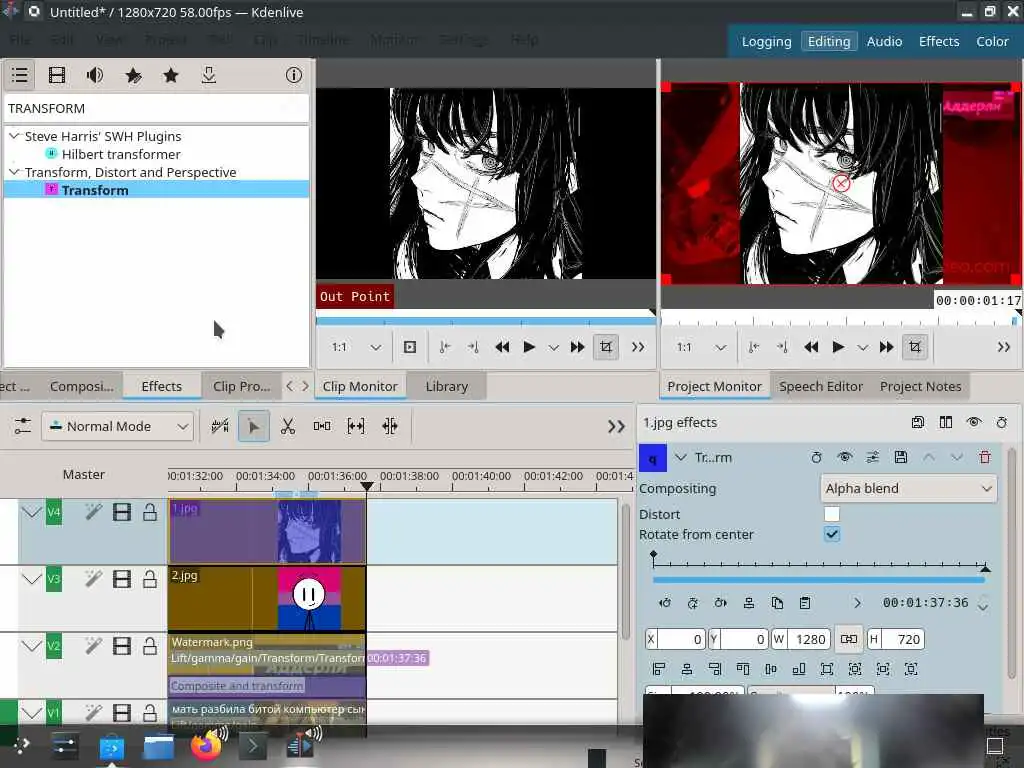Open the Clip Properties tab
The width and height of the screenshot is (1024, 768).
pos(242,386)
